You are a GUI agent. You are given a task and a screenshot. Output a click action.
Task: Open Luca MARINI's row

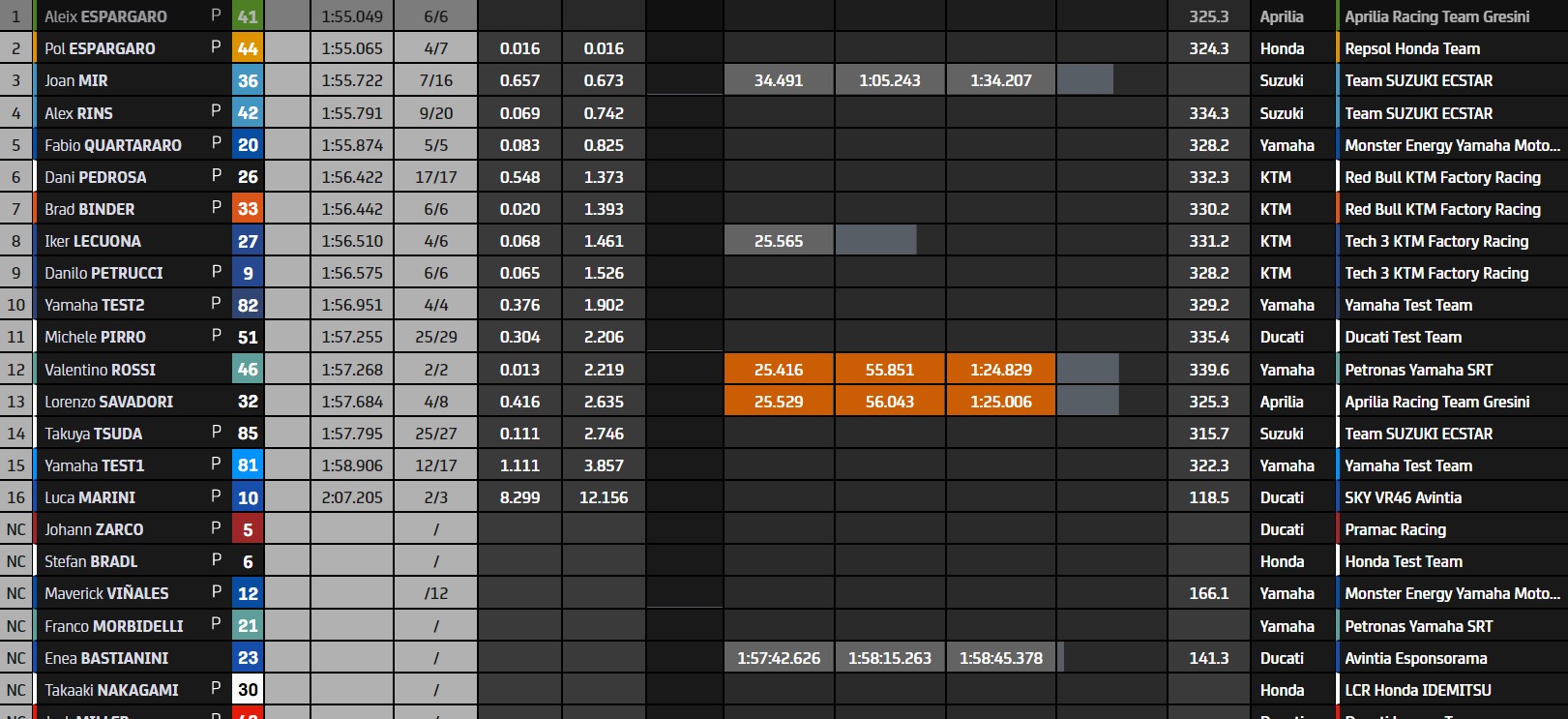pos(90,497)
